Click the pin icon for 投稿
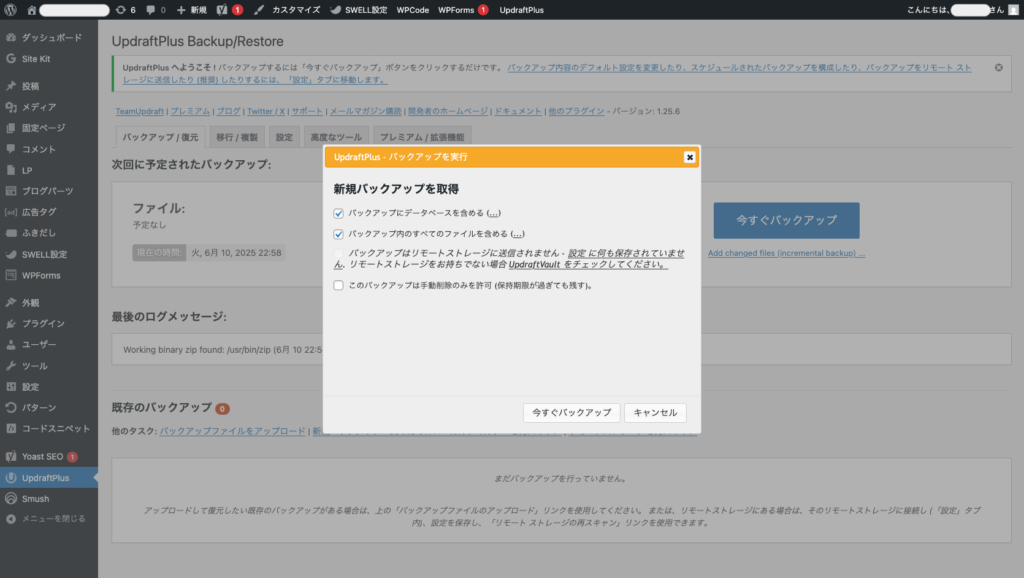The width and height of the screenshot is (1024, 578). [x=11, y=86]
